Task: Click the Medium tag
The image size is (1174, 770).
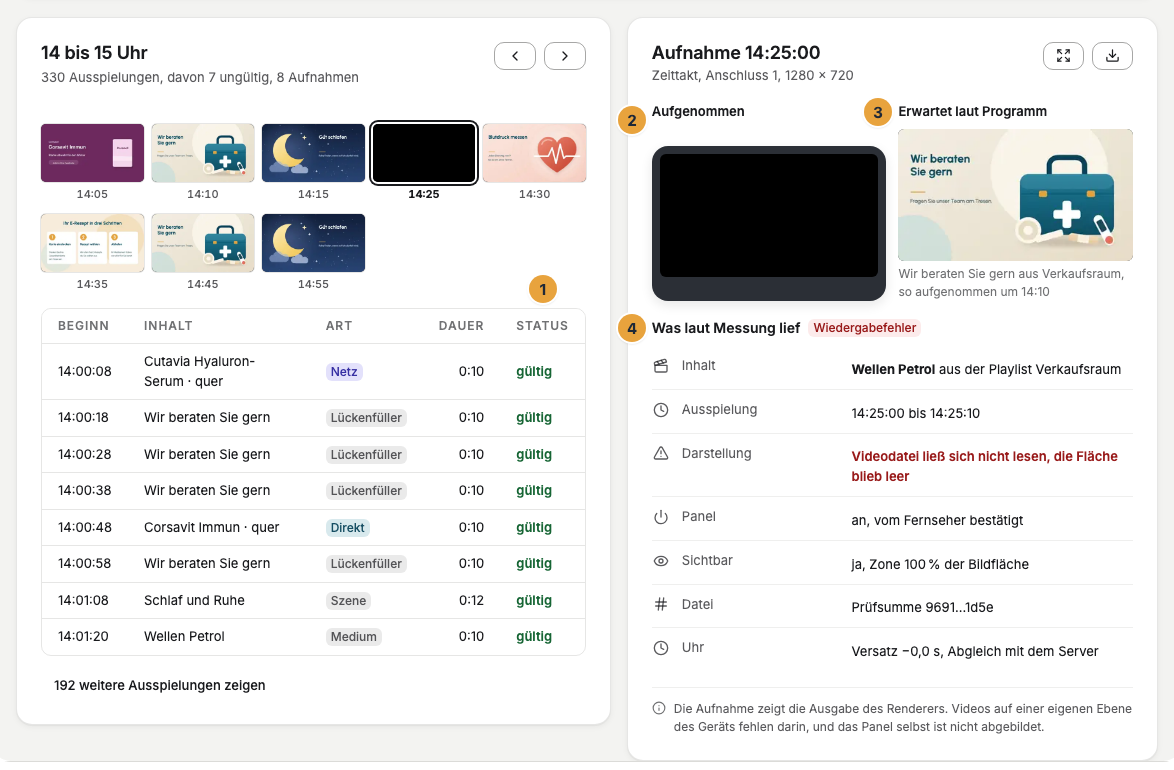Action: [353, 637]
